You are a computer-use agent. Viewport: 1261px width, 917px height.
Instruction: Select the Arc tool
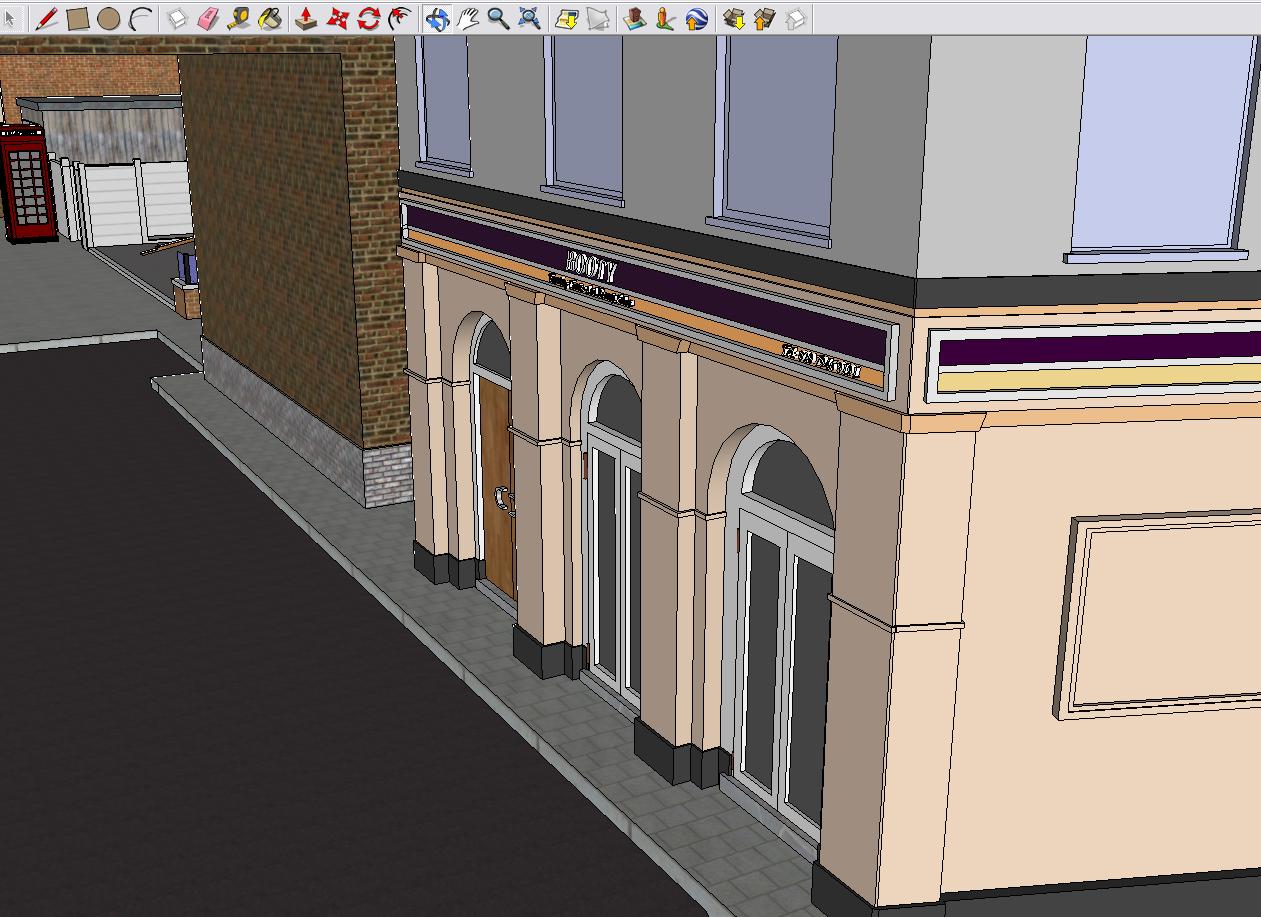click(x=141, y=18)
